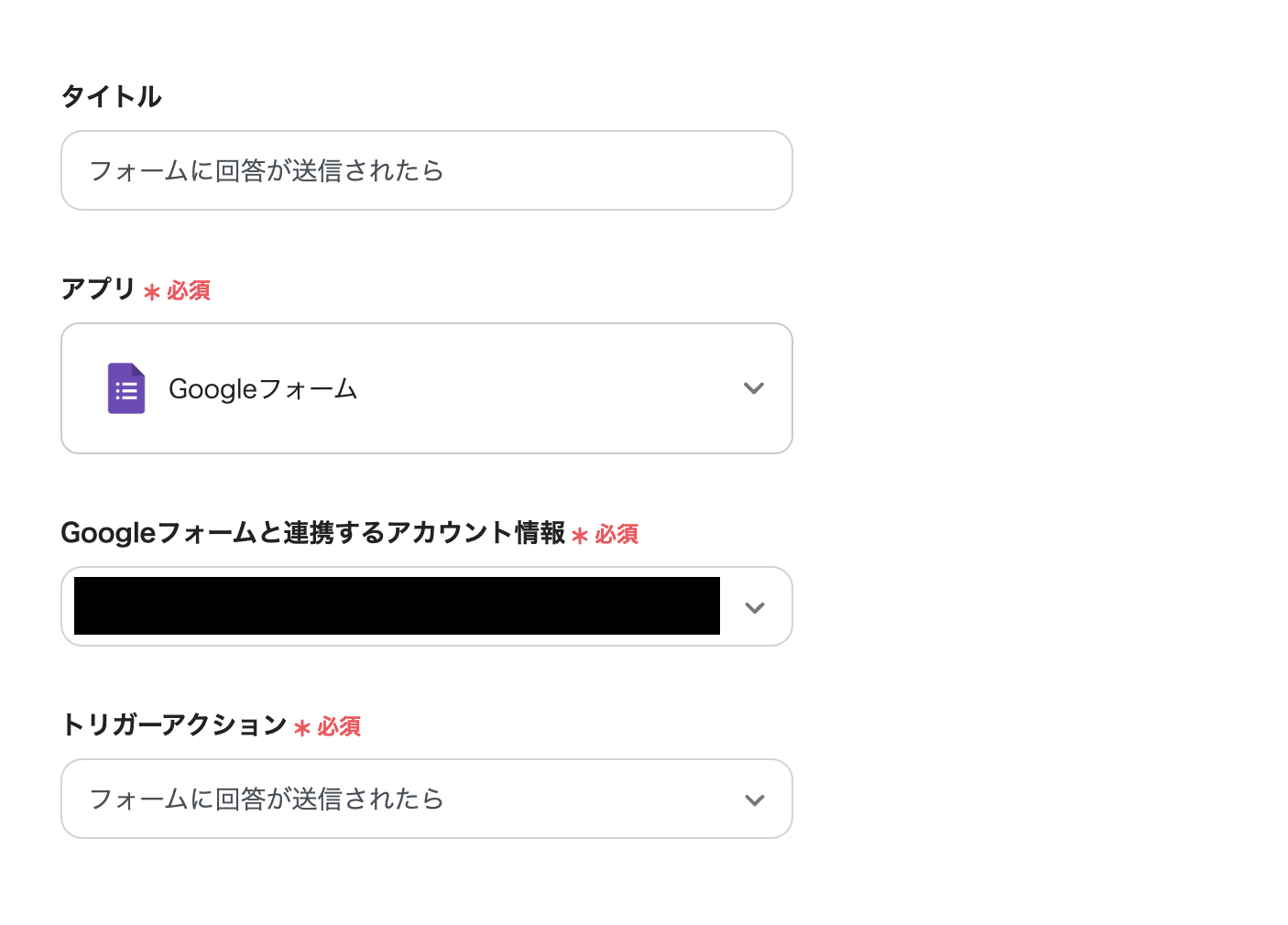Place cursor at end of title text

point(445,171)
